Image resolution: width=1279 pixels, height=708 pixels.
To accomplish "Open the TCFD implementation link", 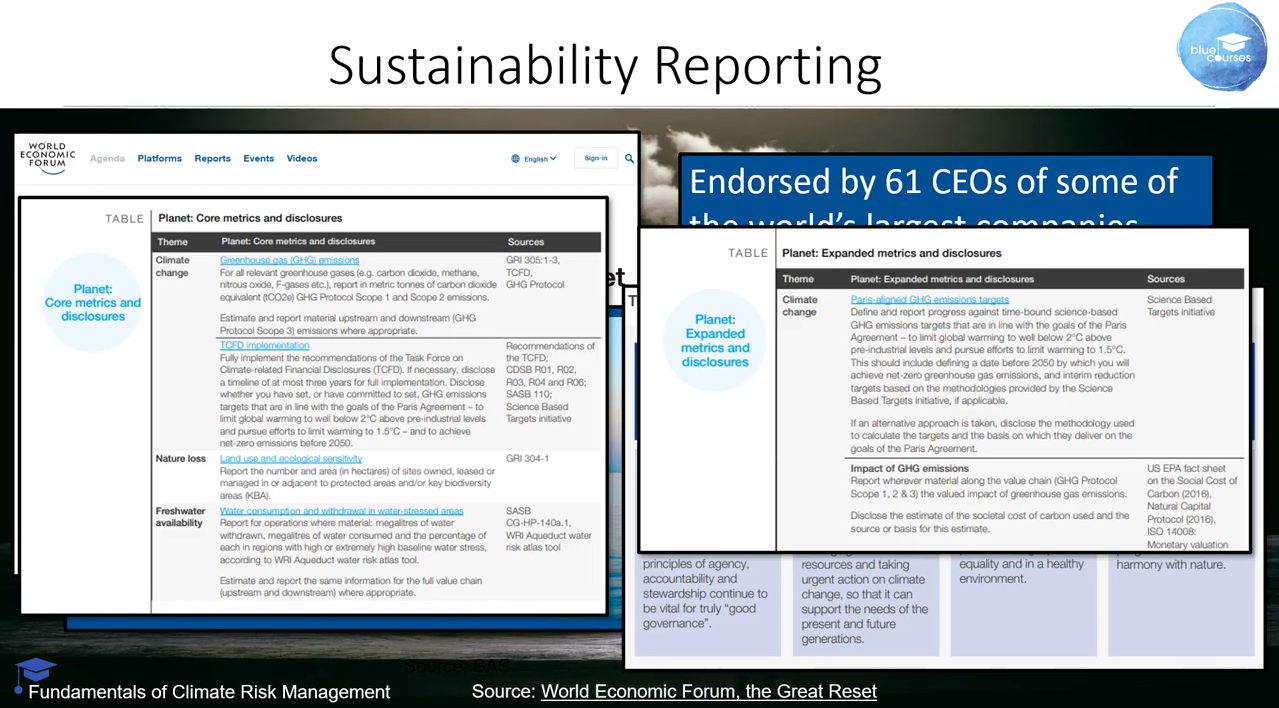I will coord(264,346).
